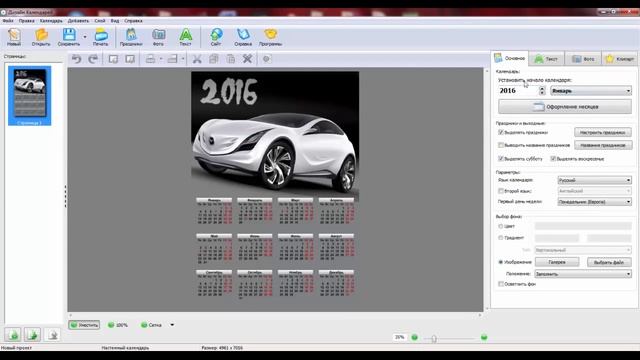Paste with clipboard icon

230,59
